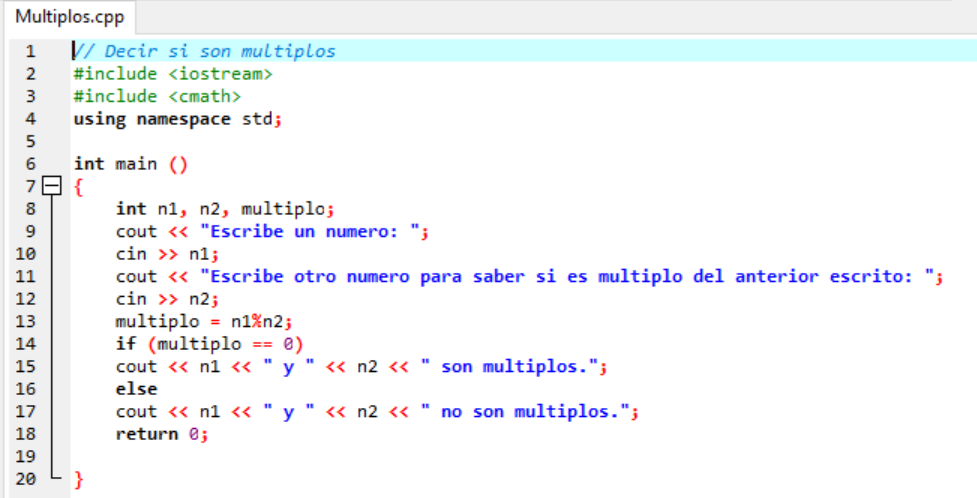Click the opening brace on line 7
The width and height of the screenshot is (977, 498).
(79, 186)
